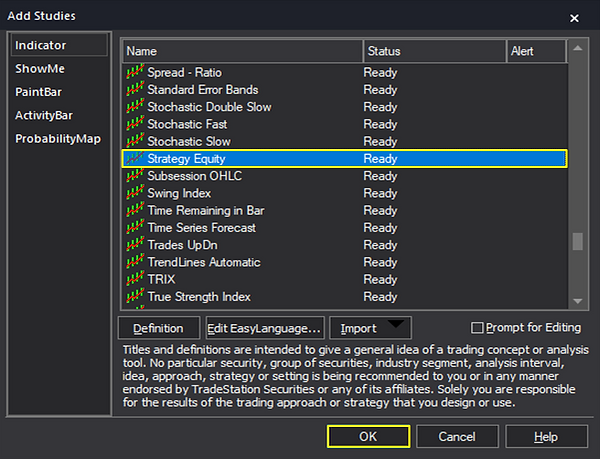
Task: Click the studies list scrollbar thumb
Action: click(578, 242)
